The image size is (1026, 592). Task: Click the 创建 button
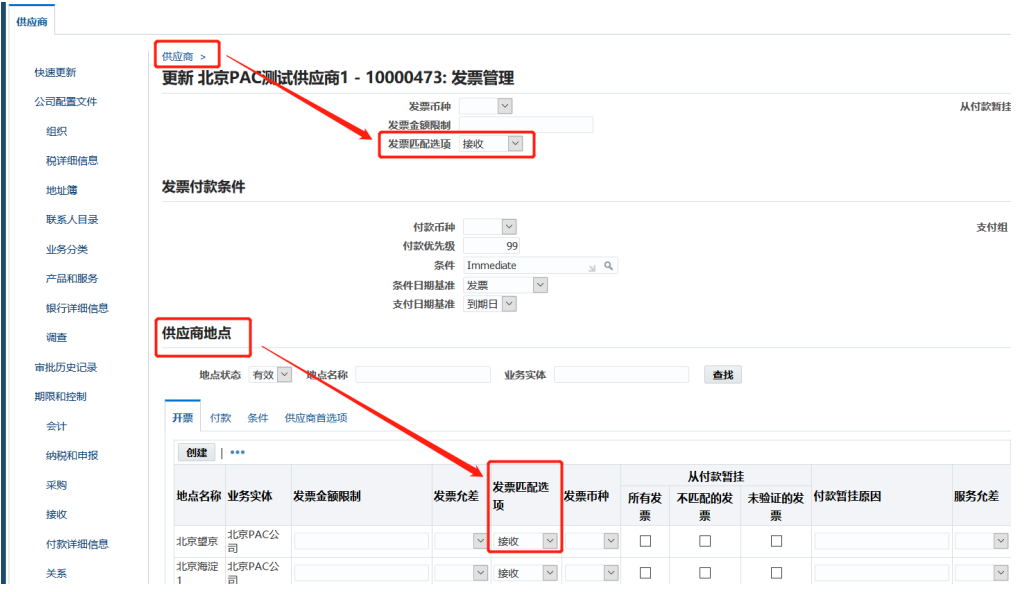coord(196,453)
